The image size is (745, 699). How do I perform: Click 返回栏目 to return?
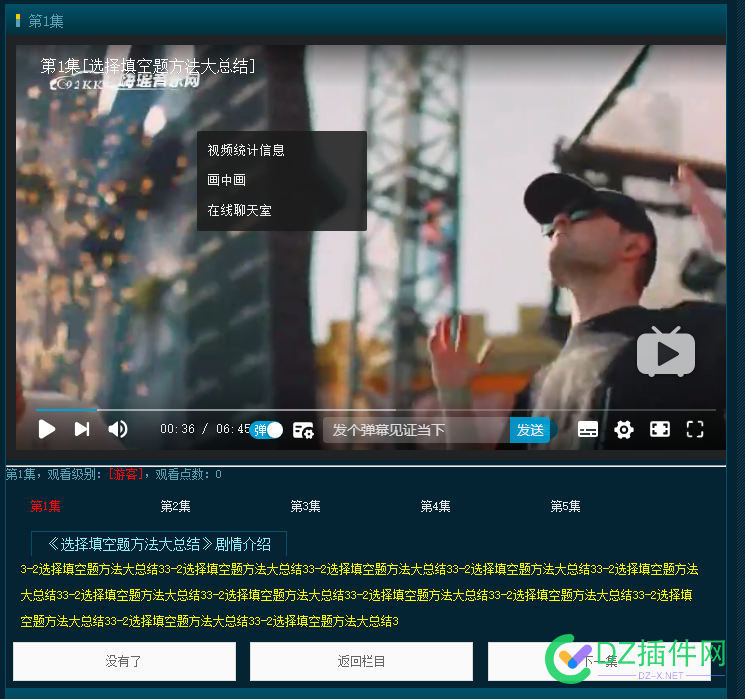click(x=361, y=661)
